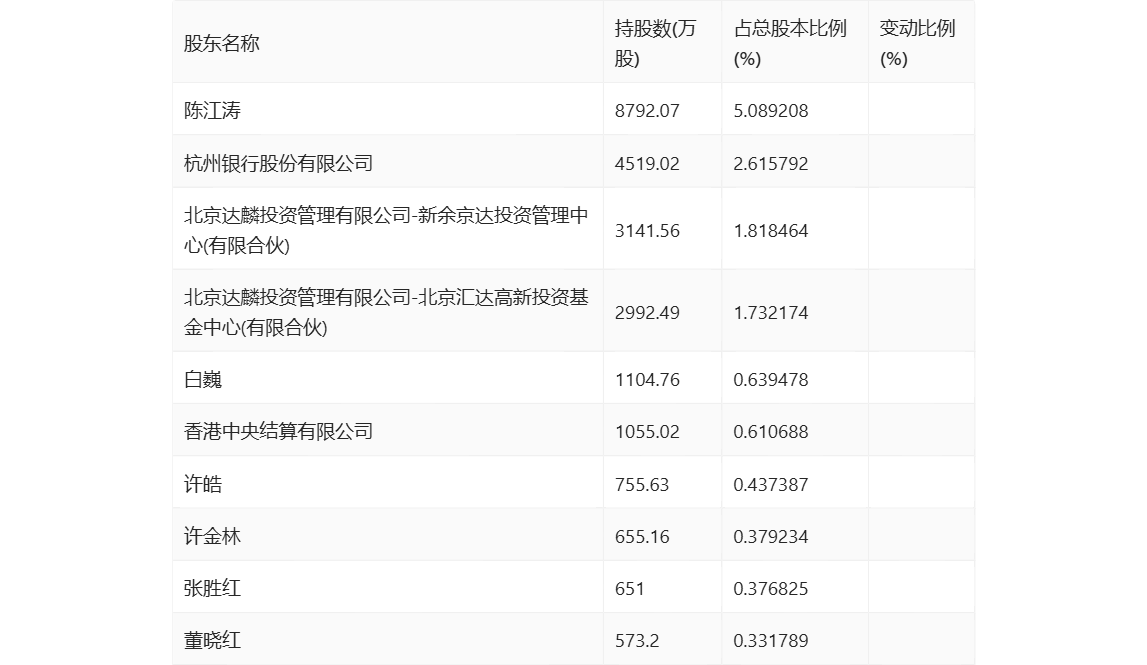
Task: Select the percentage 0.639478
Action: pos(771,380)
